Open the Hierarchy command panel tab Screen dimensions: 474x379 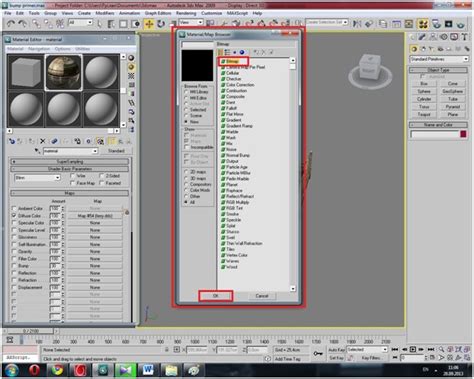coord(433,37)
